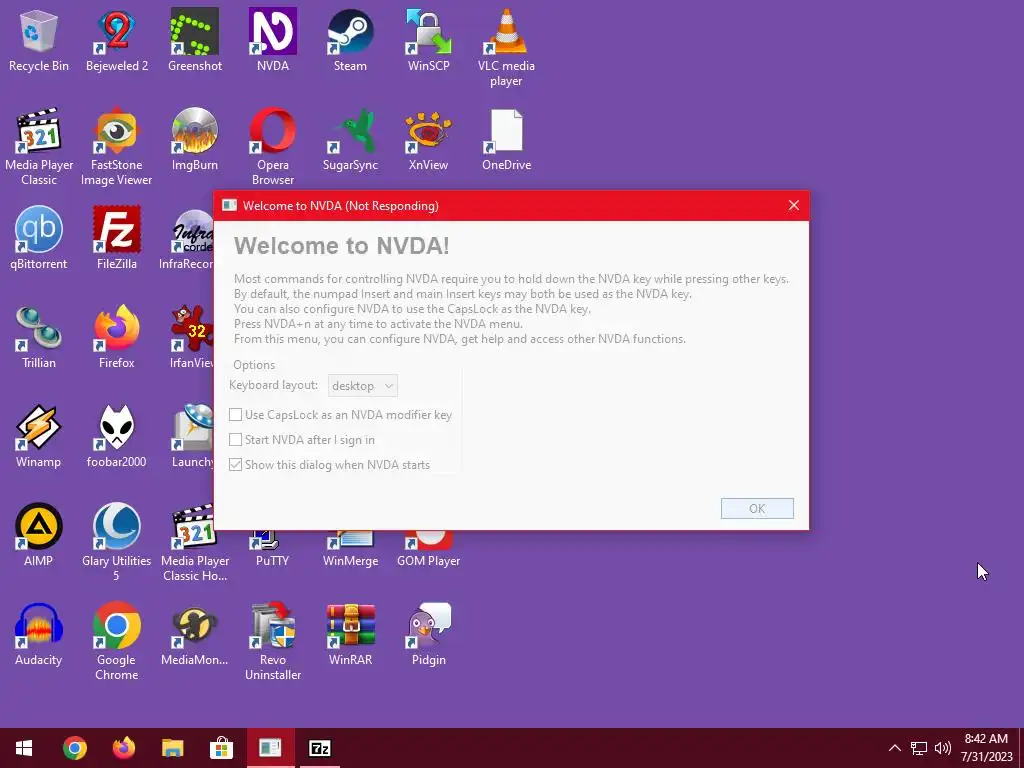
Task: Open the network tray icon
Action: coord(919,748)
